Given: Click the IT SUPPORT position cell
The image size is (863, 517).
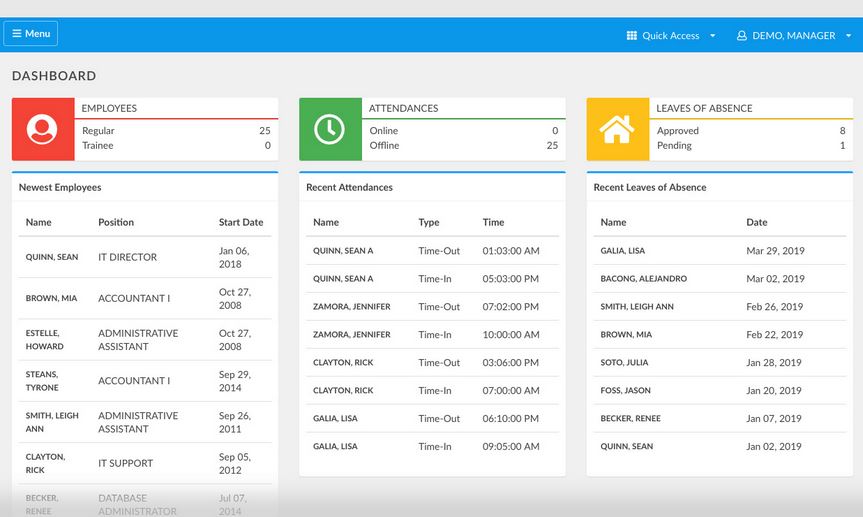Looking at the screenshot, I should (x=125, y=464).
